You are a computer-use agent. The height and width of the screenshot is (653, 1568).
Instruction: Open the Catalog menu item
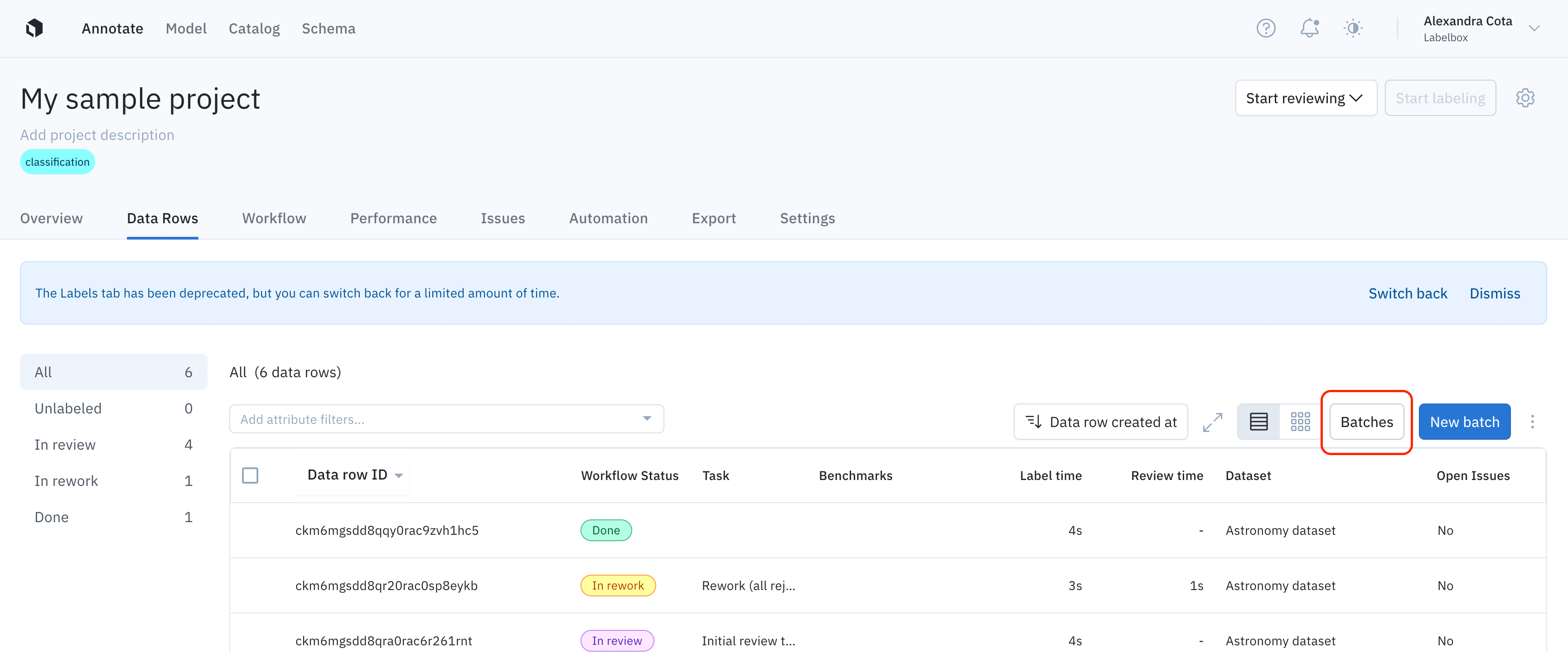pyautogui.click(x=254, y=29)
